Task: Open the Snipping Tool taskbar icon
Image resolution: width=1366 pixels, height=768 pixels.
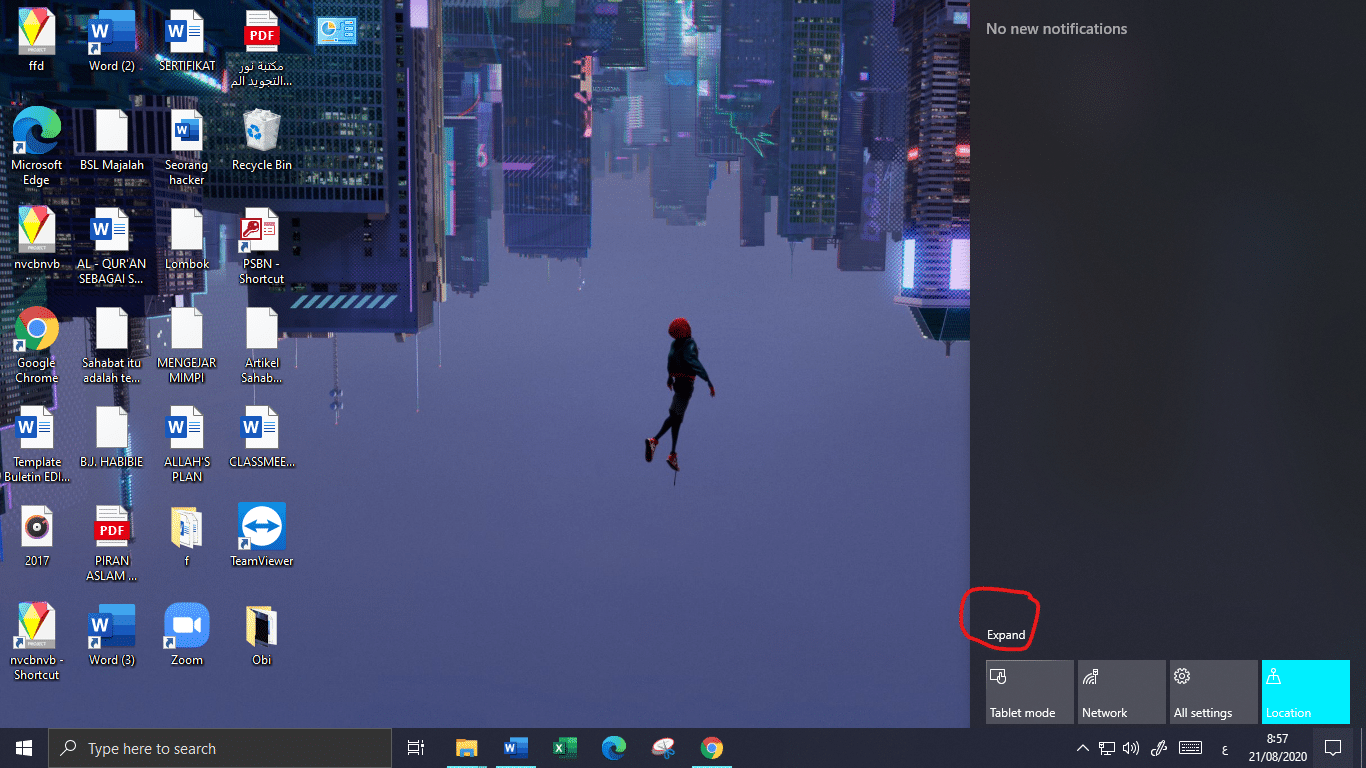Action: (662, 748)
